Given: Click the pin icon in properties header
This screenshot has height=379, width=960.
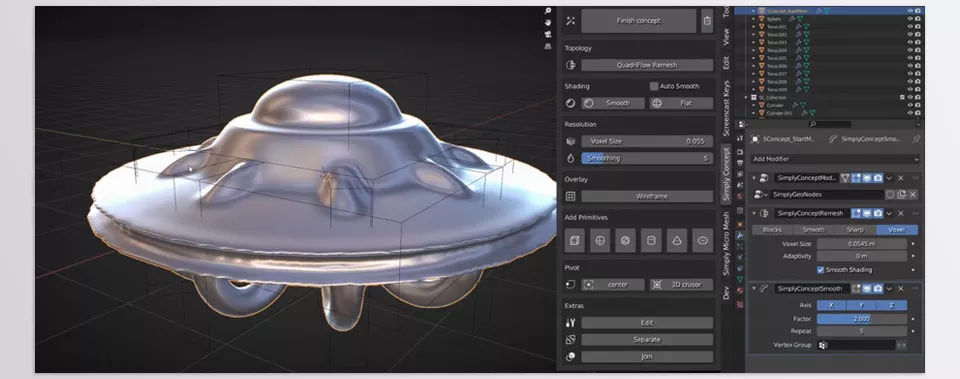Looking at the screenshot, I should click(916, 140).
